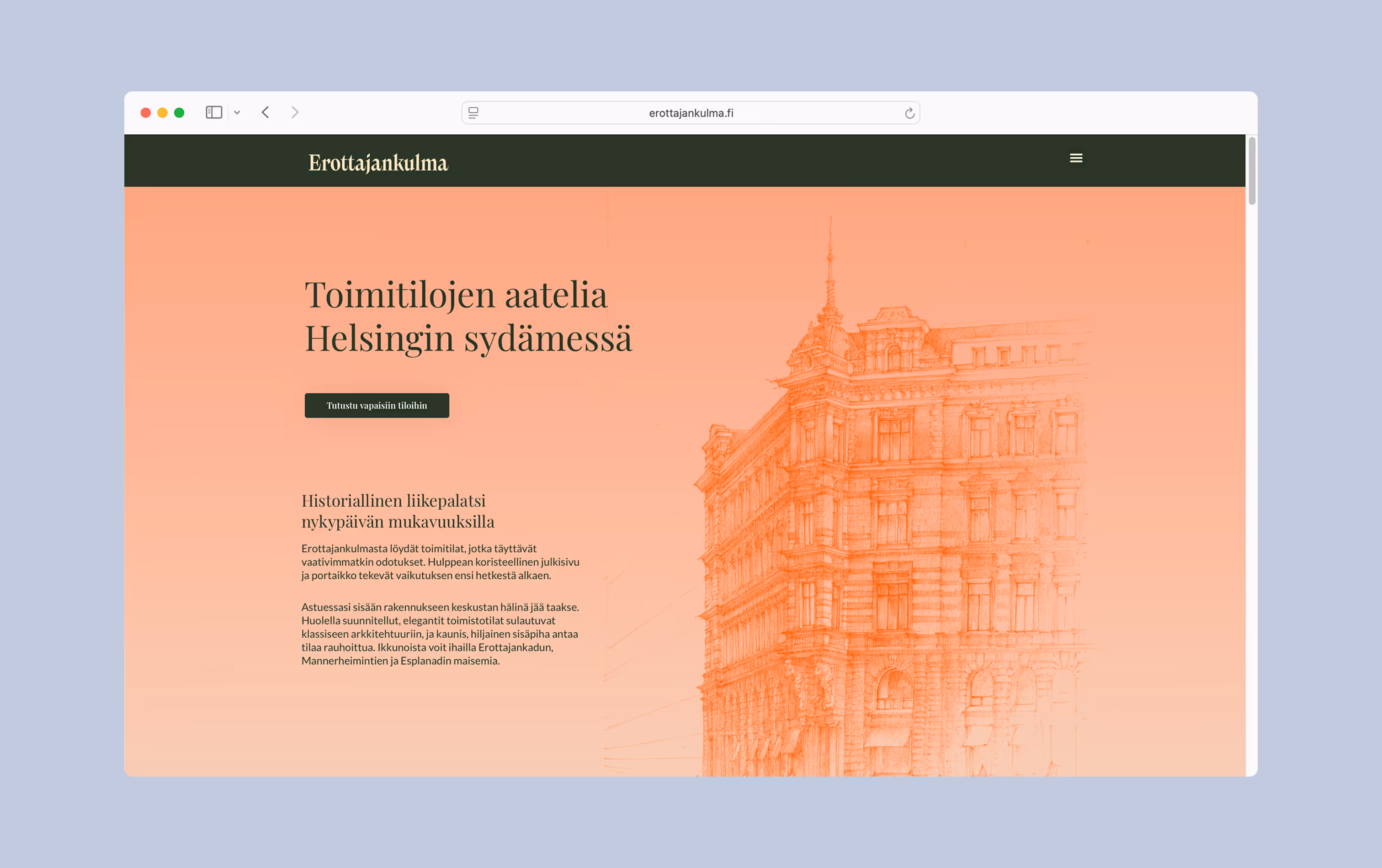Reload the page with the refresh icon
The height and width of the screenshot is (868, 1382).
point(909,113)
